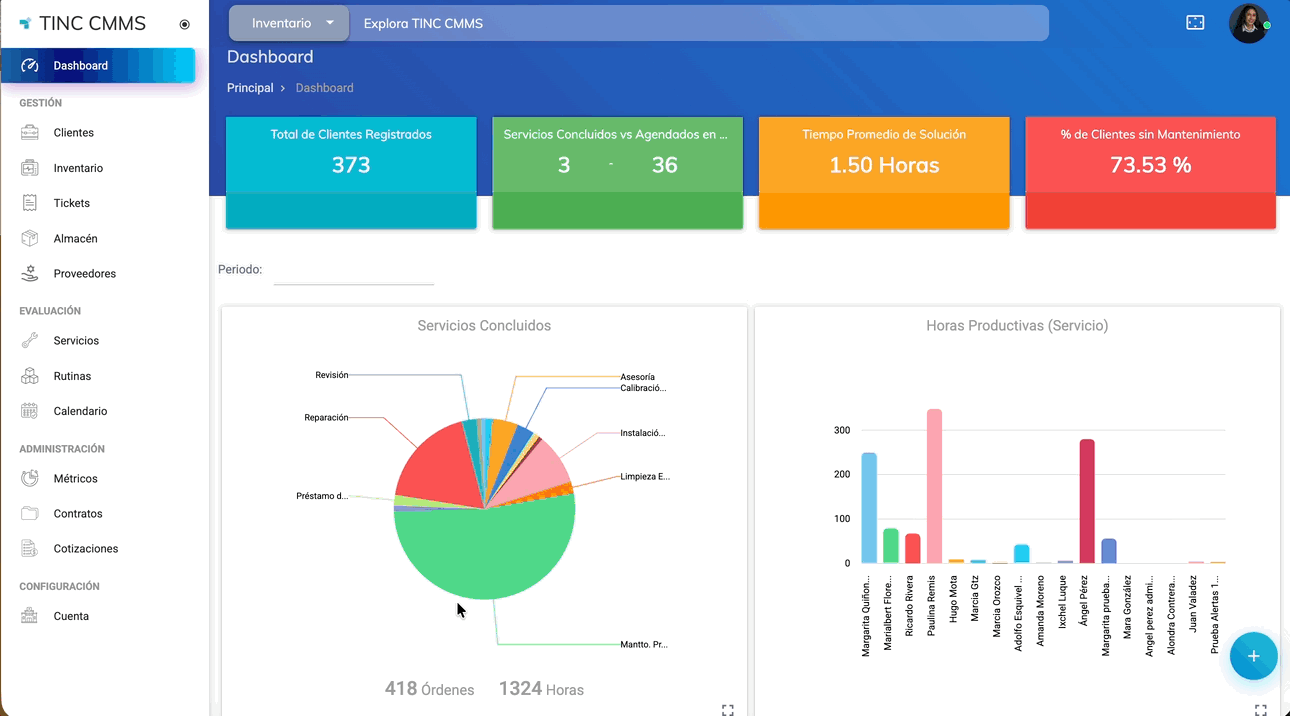Screen dimensions: 1290x716
Task: Toggle fullscreen with the top-right frame icon
Action: coord(1195,23)
